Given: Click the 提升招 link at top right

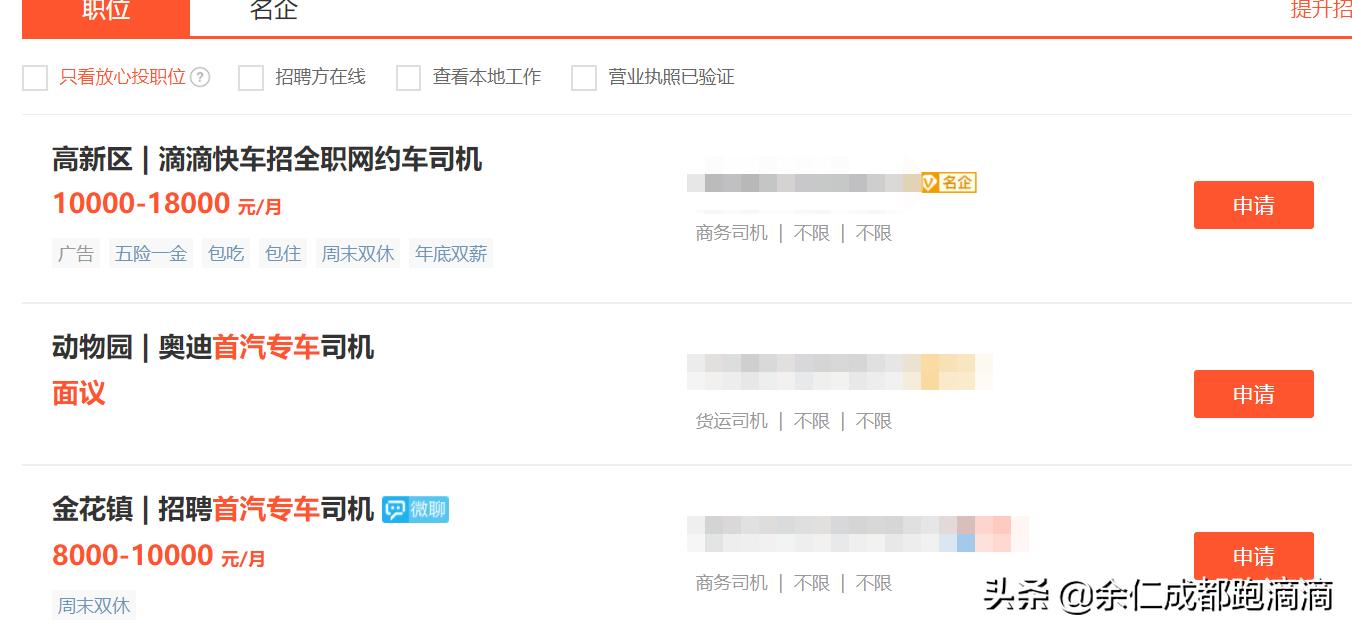Looking at the screenshot, I should tap(1322, 11).
